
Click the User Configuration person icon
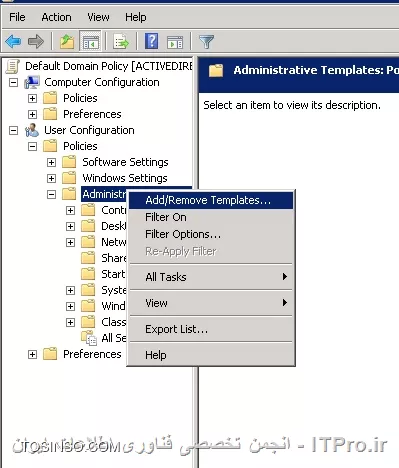[32, 130]
